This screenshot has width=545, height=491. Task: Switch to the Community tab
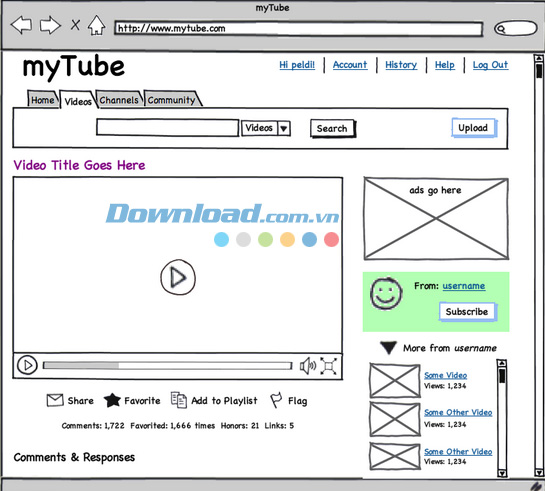[172, 100]
